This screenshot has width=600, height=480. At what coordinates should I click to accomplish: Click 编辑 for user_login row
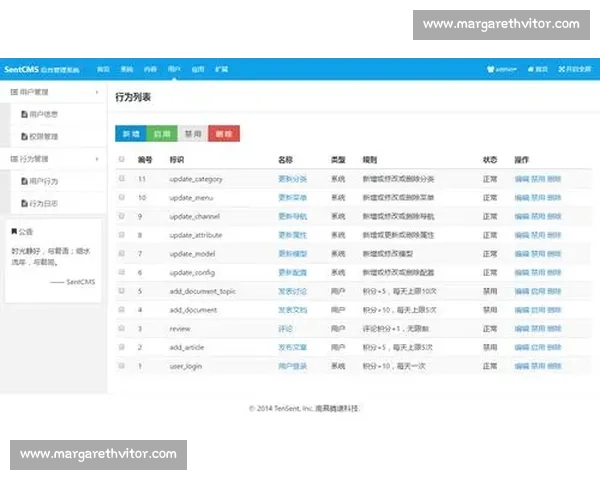click(x=522, y=366)
